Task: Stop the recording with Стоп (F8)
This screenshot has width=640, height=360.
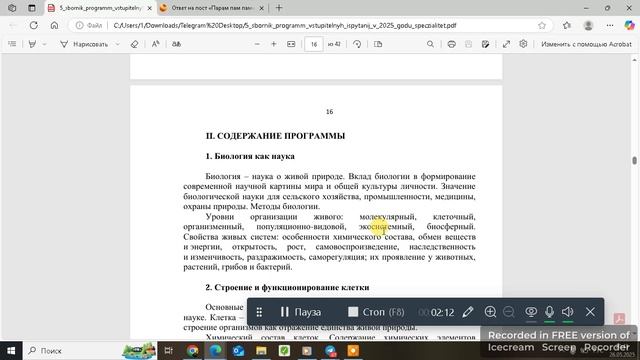Action: click(376, 312)
